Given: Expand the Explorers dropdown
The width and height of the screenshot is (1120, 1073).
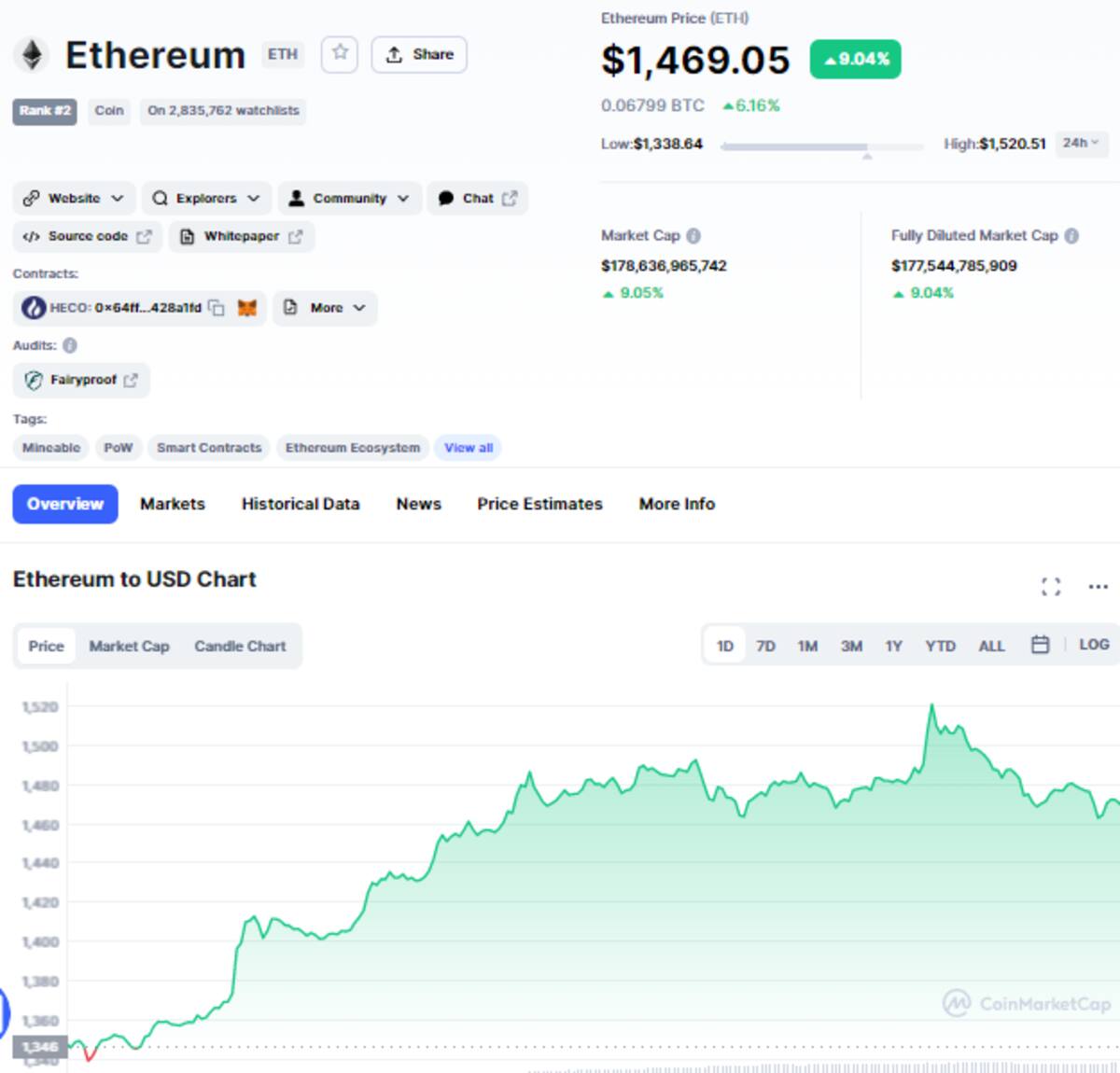Looking at the screenshot, I should (x=206, y=198).
